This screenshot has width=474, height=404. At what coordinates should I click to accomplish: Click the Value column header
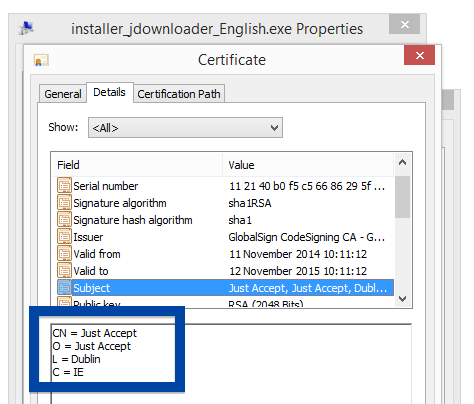[x=308, y=165]
